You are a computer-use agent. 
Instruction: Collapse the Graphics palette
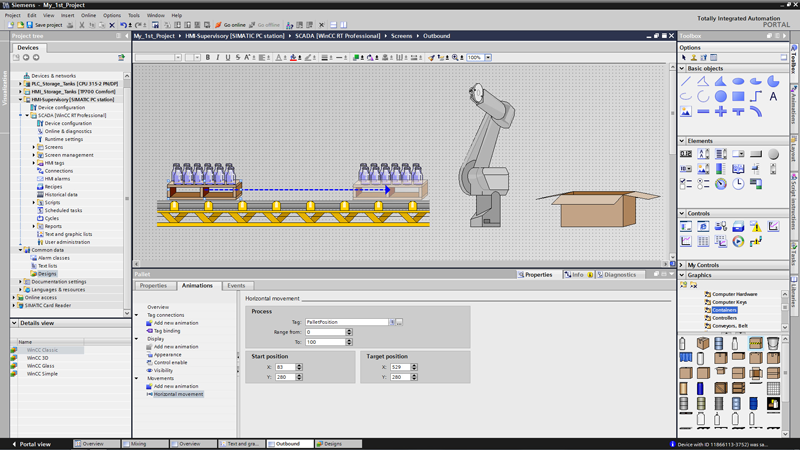[x=682, y=275]
